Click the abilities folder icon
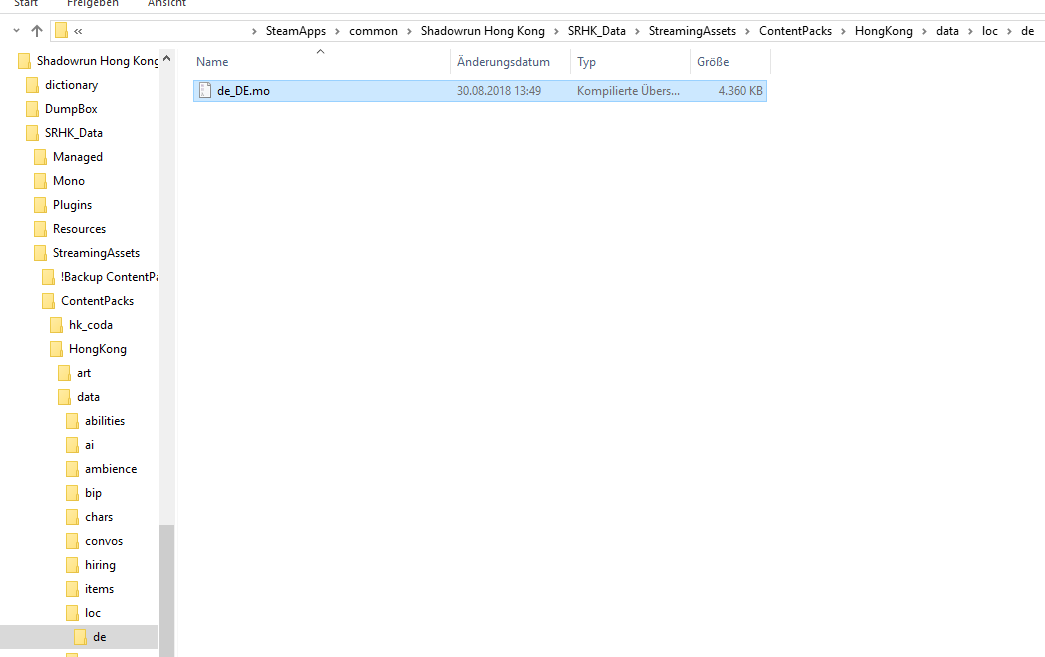This screenshot has width=1045, height=657. pos(72,421)
